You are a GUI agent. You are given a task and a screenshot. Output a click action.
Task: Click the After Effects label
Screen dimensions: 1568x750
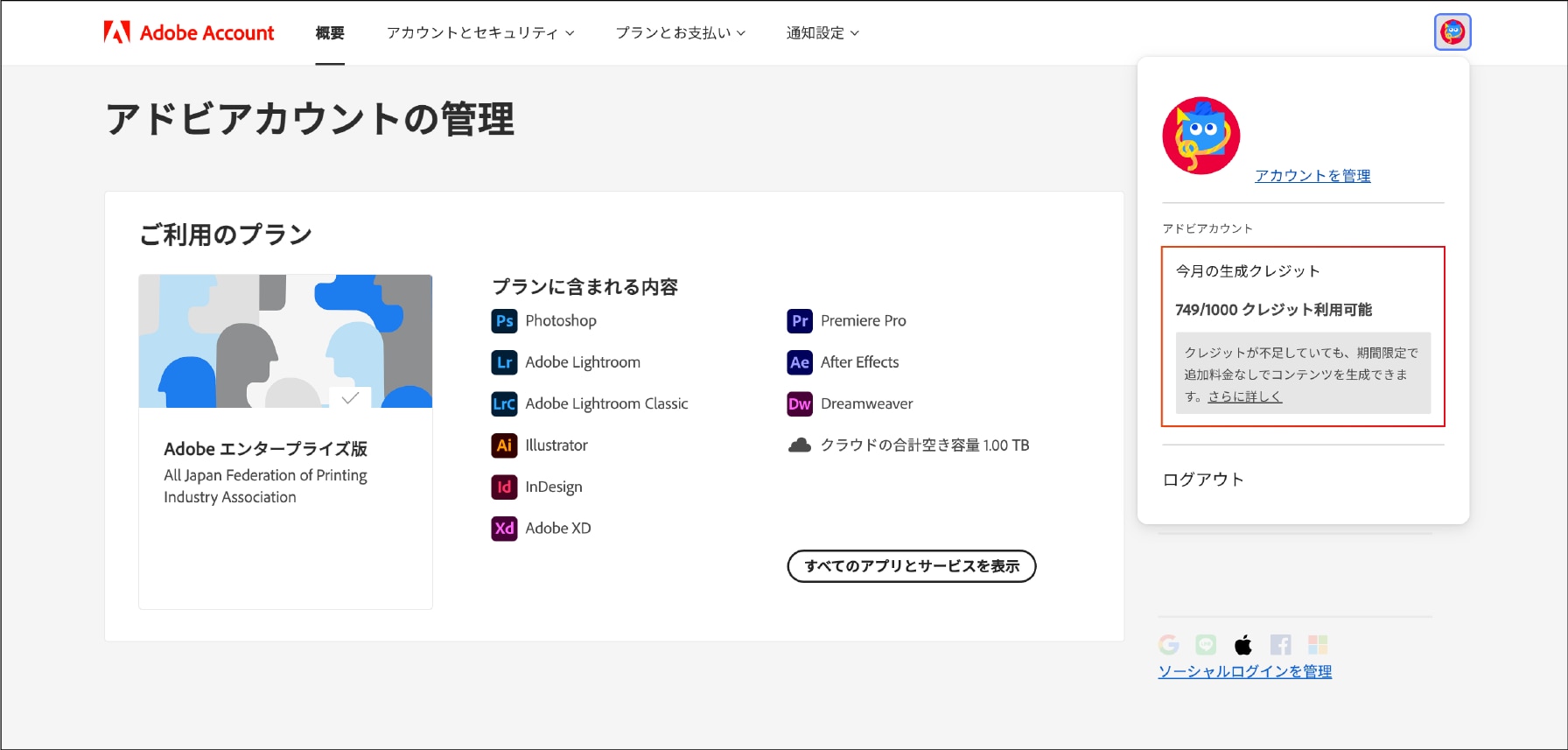pyautogui.click(x=860, y=362)
